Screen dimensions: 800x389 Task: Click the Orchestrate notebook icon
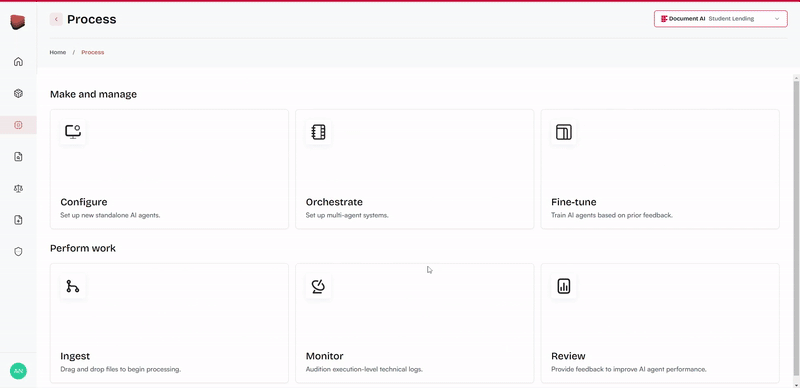tap(318, 132)
